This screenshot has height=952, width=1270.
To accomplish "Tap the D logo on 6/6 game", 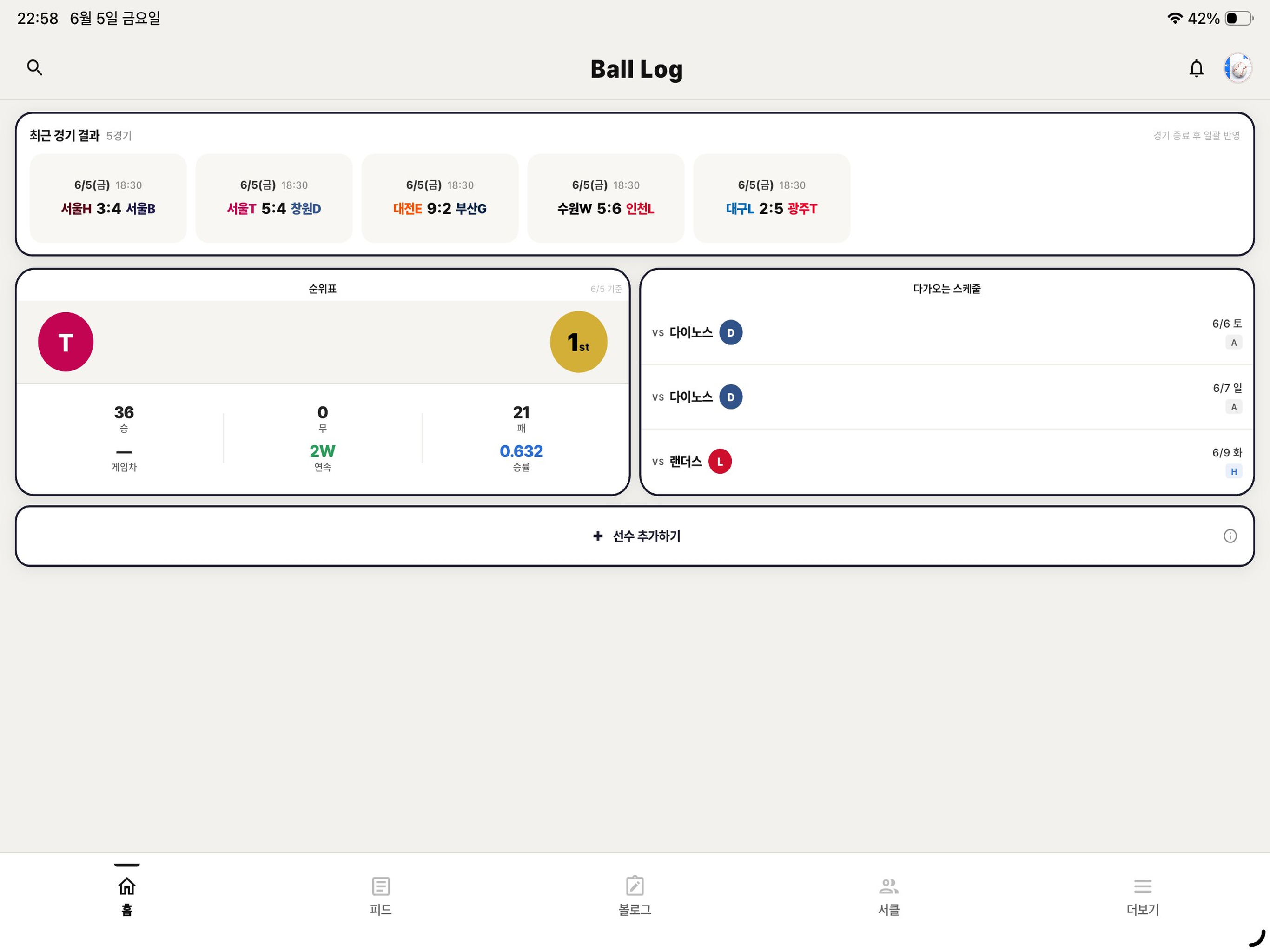I will point(730,332).
